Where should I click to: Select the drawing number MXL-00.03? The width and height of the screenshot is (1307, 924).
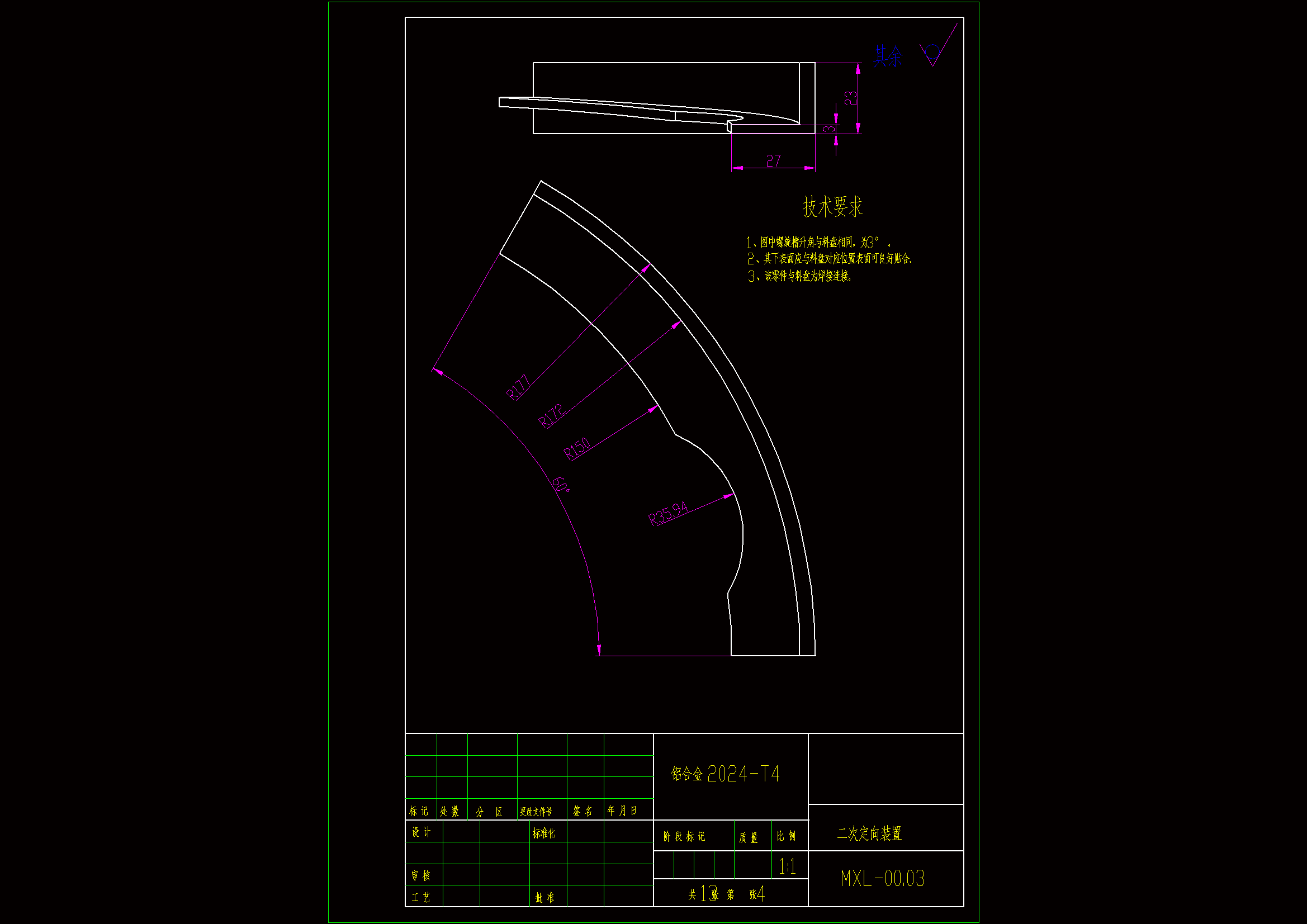pos(882,879)
